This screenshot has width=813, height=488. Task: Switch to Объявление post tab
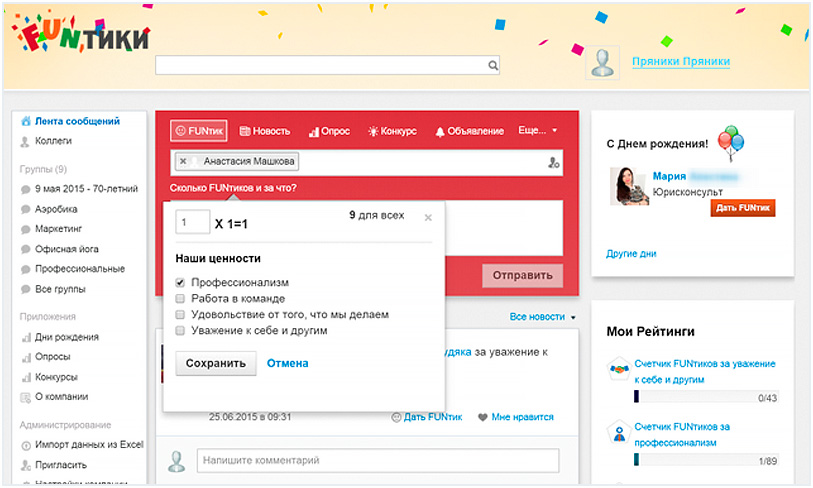(469, 131)
